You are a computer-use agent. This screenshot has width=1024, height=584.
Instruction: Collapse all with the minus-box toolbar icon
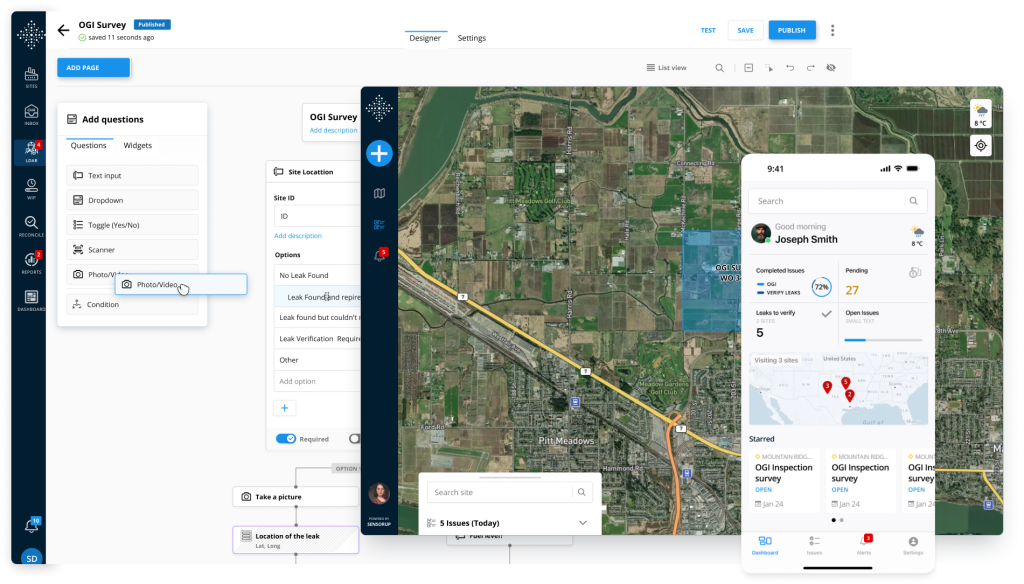click(748, 68)
